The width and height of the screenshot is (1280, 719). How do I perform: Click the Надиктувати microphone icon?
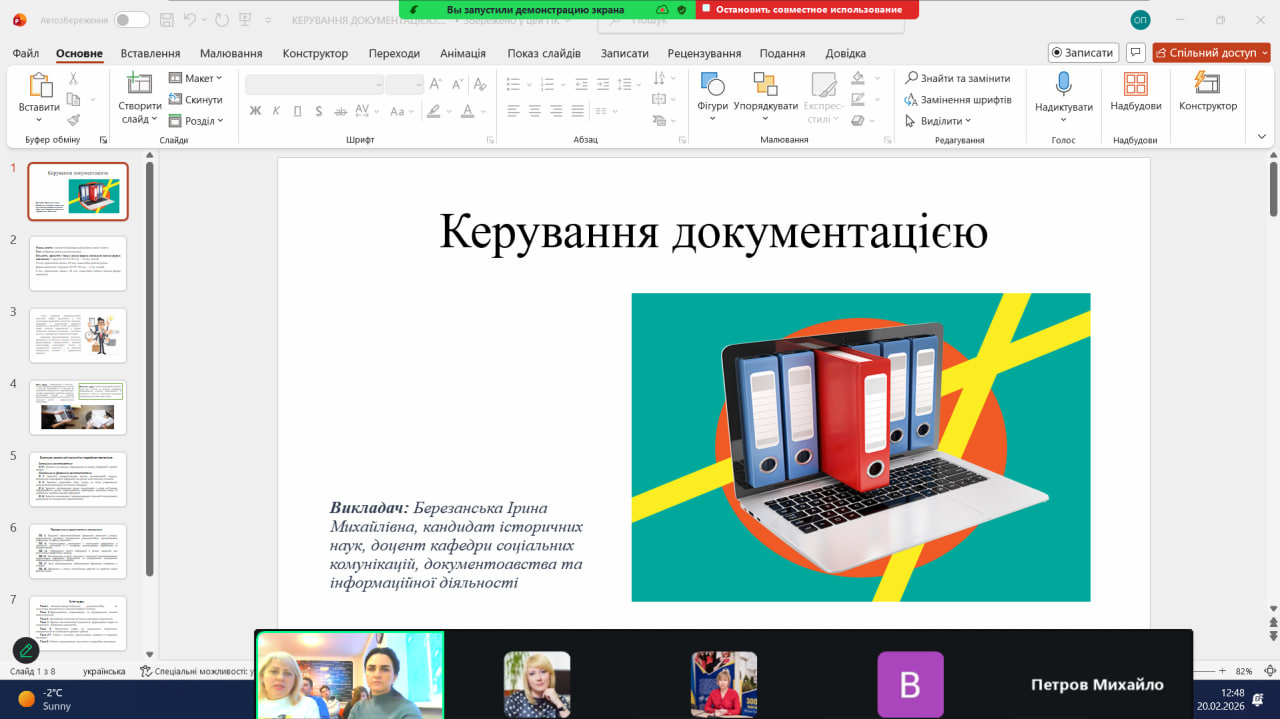pos(1063,84)
